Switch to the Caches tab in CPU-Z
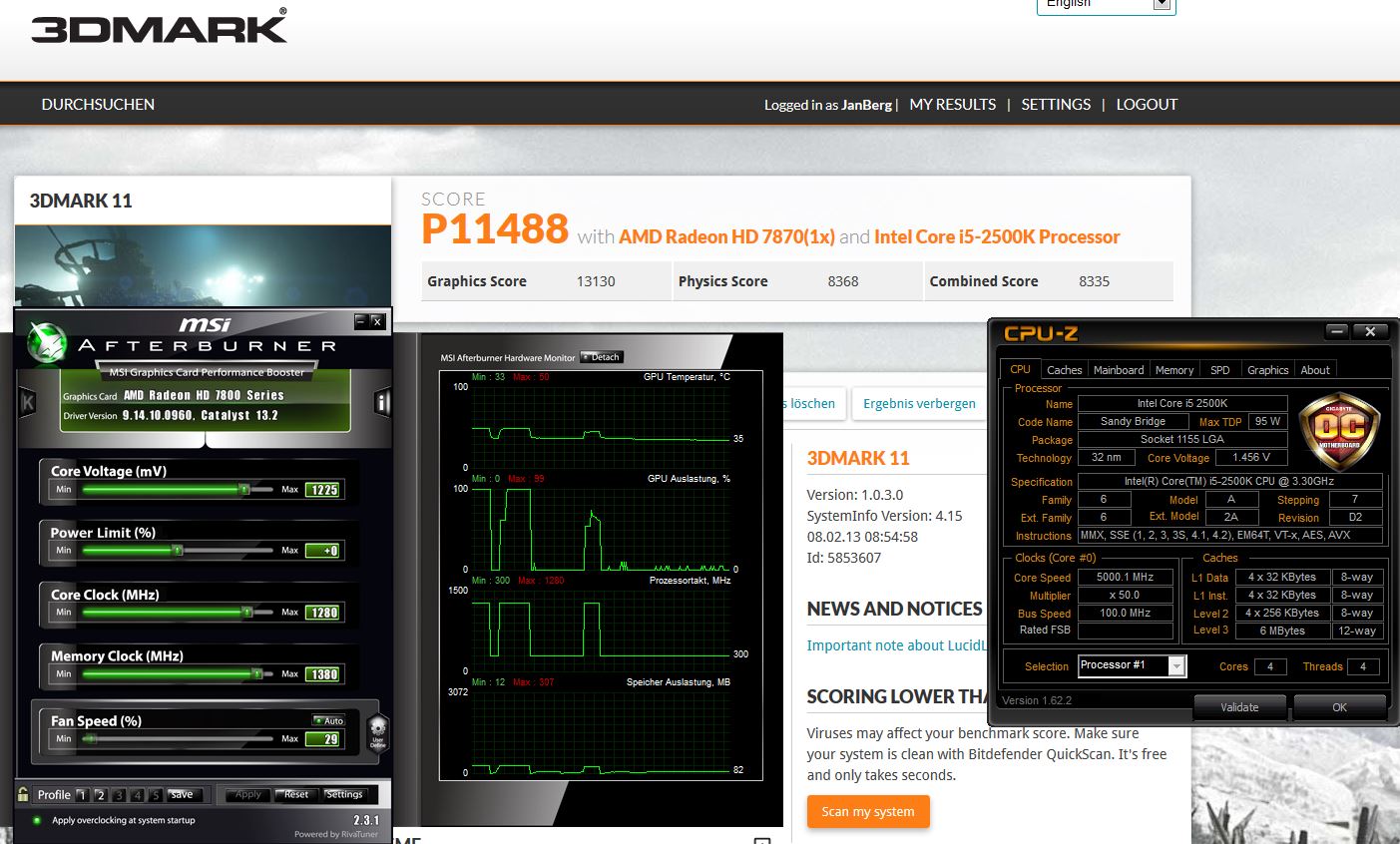 1064,370
